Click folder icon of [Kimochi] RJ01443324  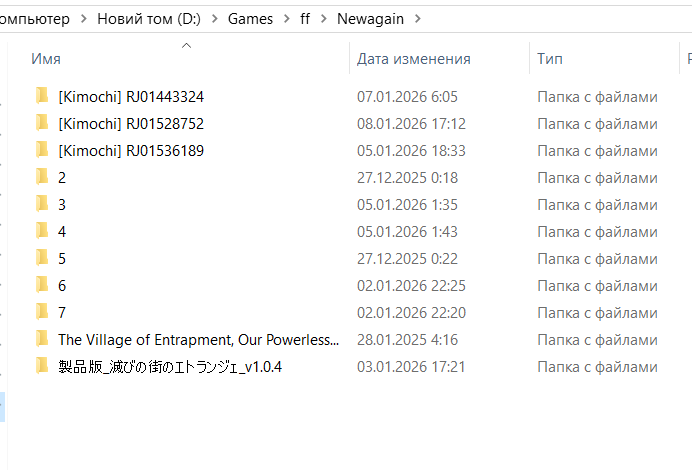42,96
